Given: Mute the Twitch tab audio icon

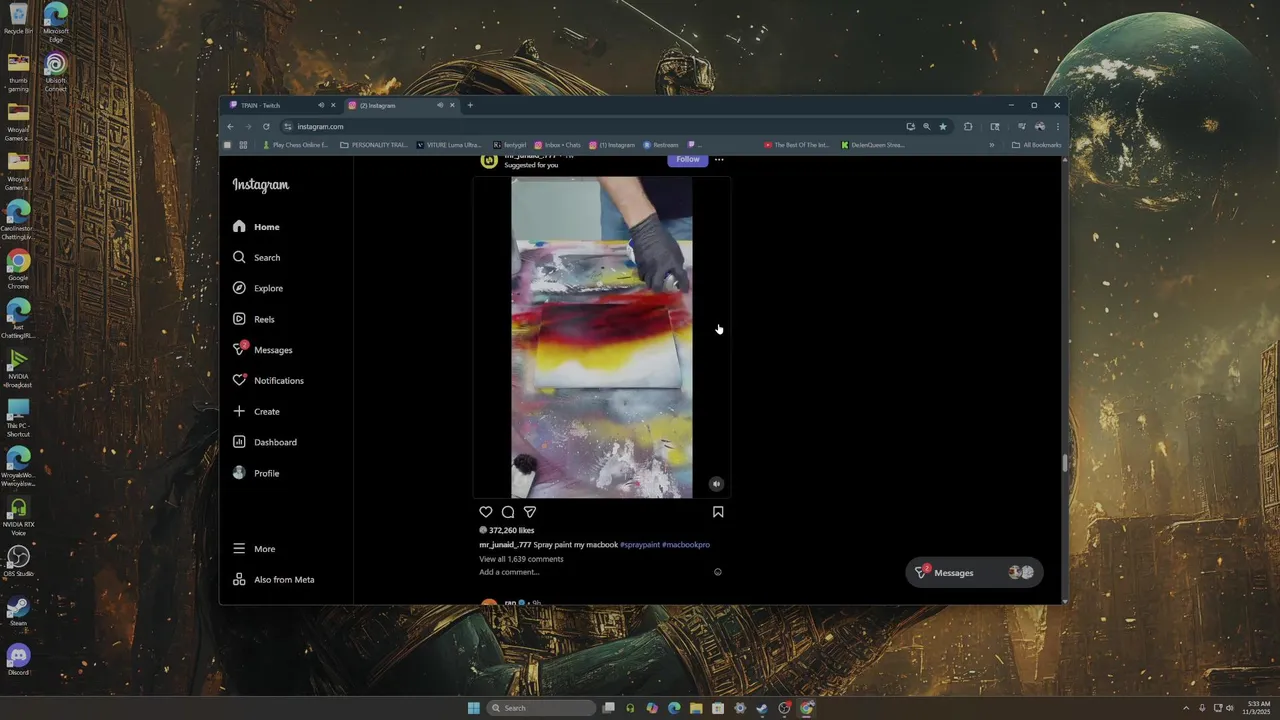Looking at the screenshot, I should point(321,105).
